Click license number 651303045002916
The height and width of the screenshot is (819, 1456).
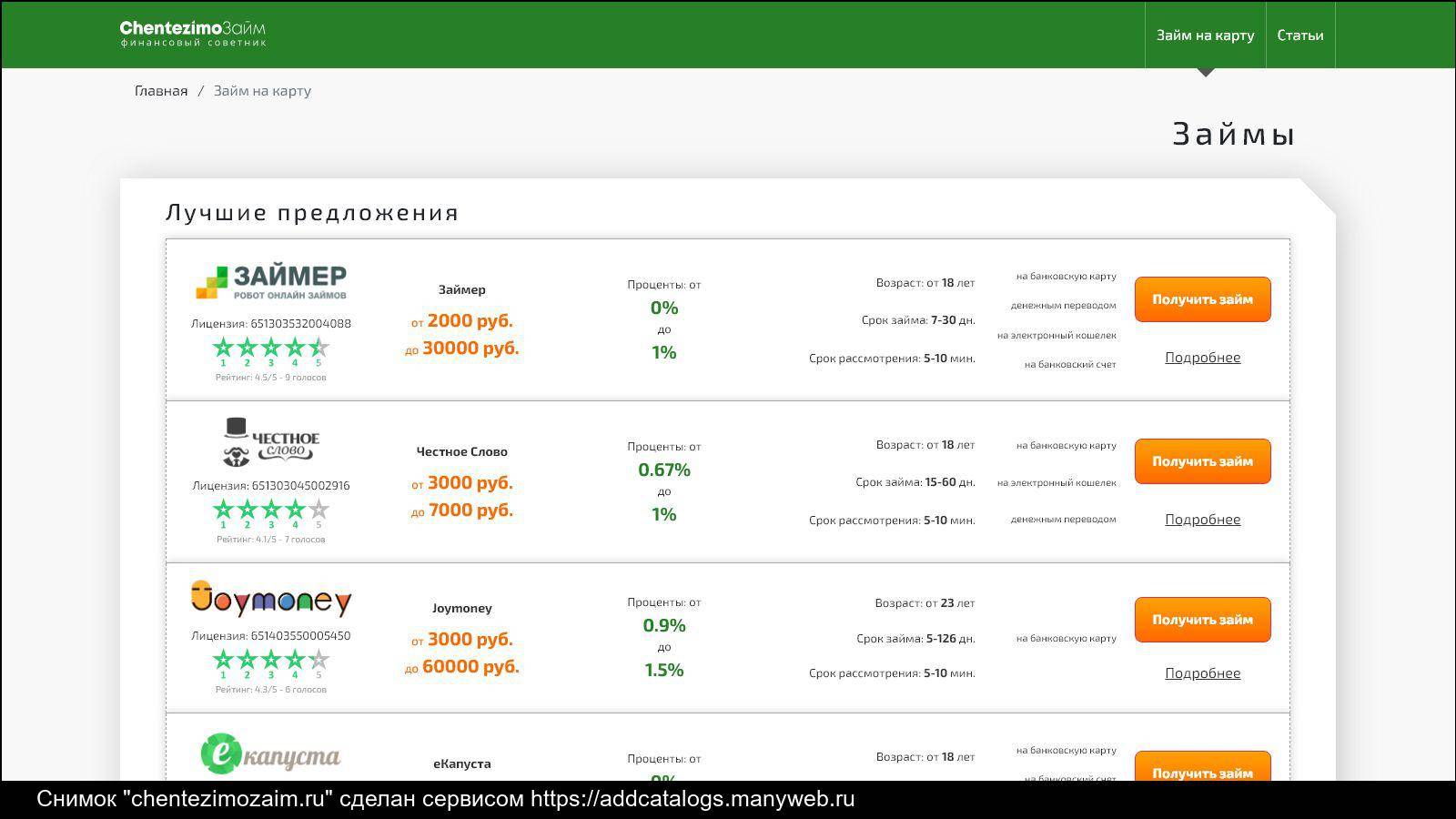click(x=301, y=485)
